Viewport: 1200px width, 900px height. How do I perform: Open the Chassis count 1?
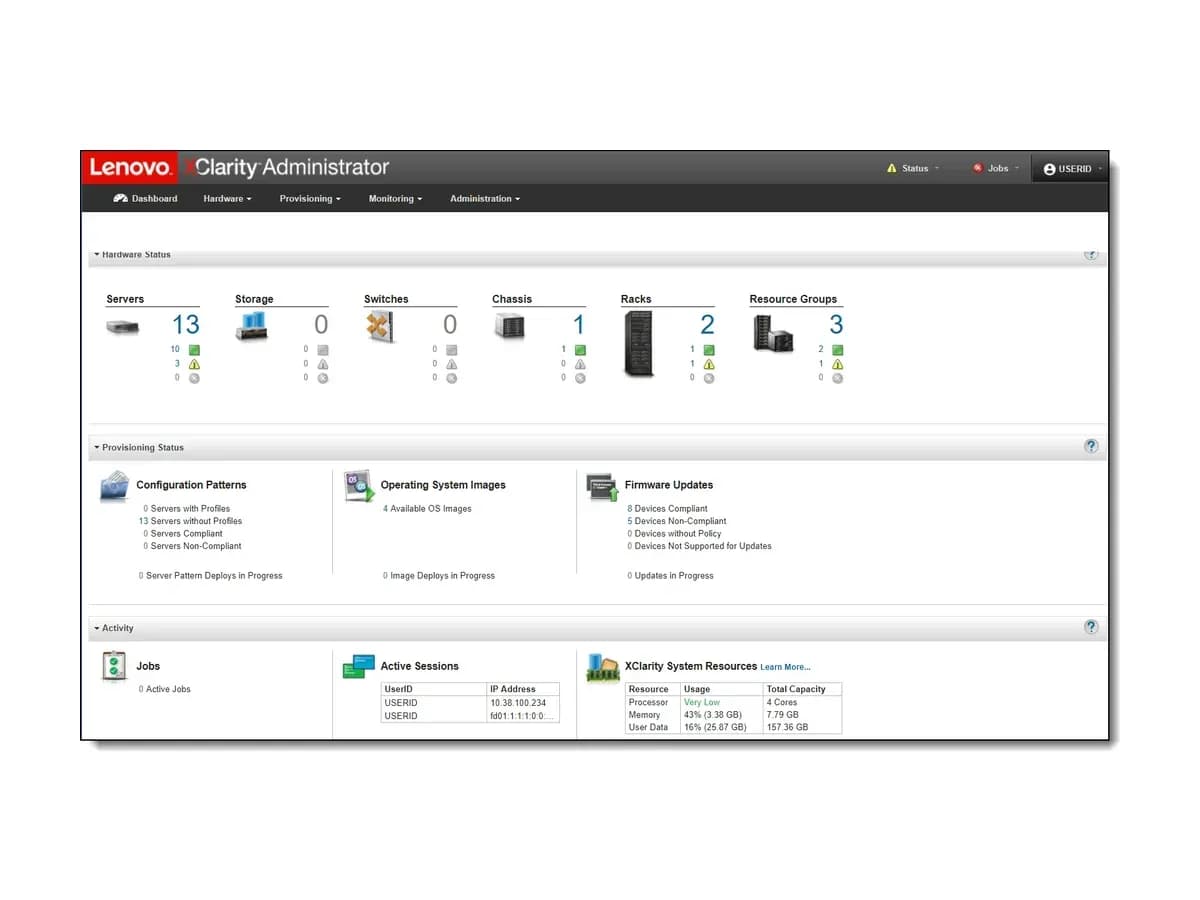[579, 324]
